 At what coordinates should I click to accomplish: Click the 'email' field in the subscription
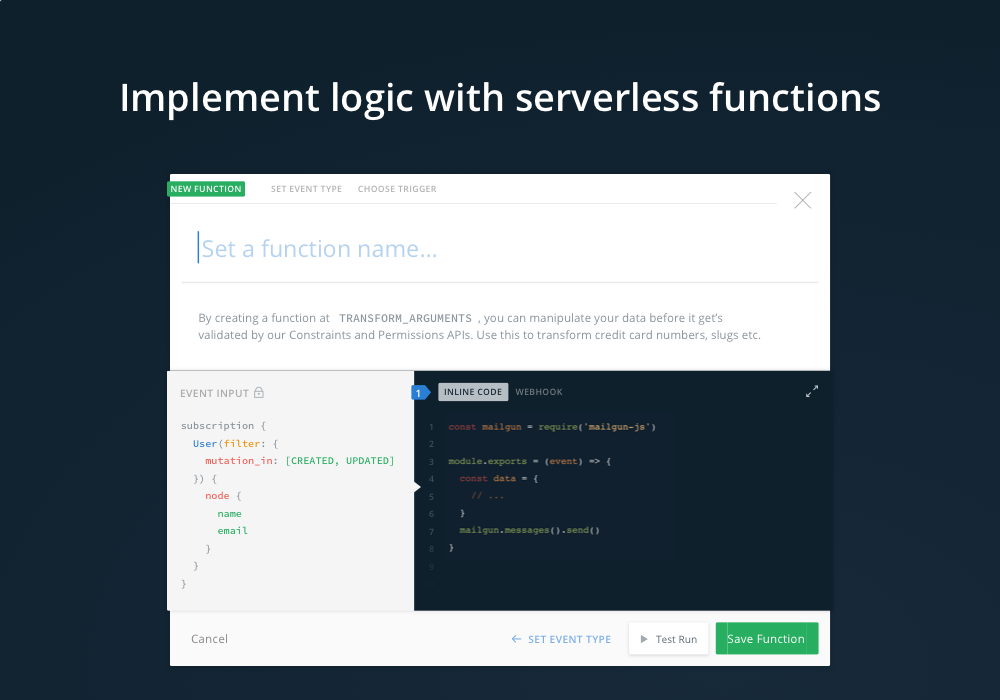coord(232,530)
